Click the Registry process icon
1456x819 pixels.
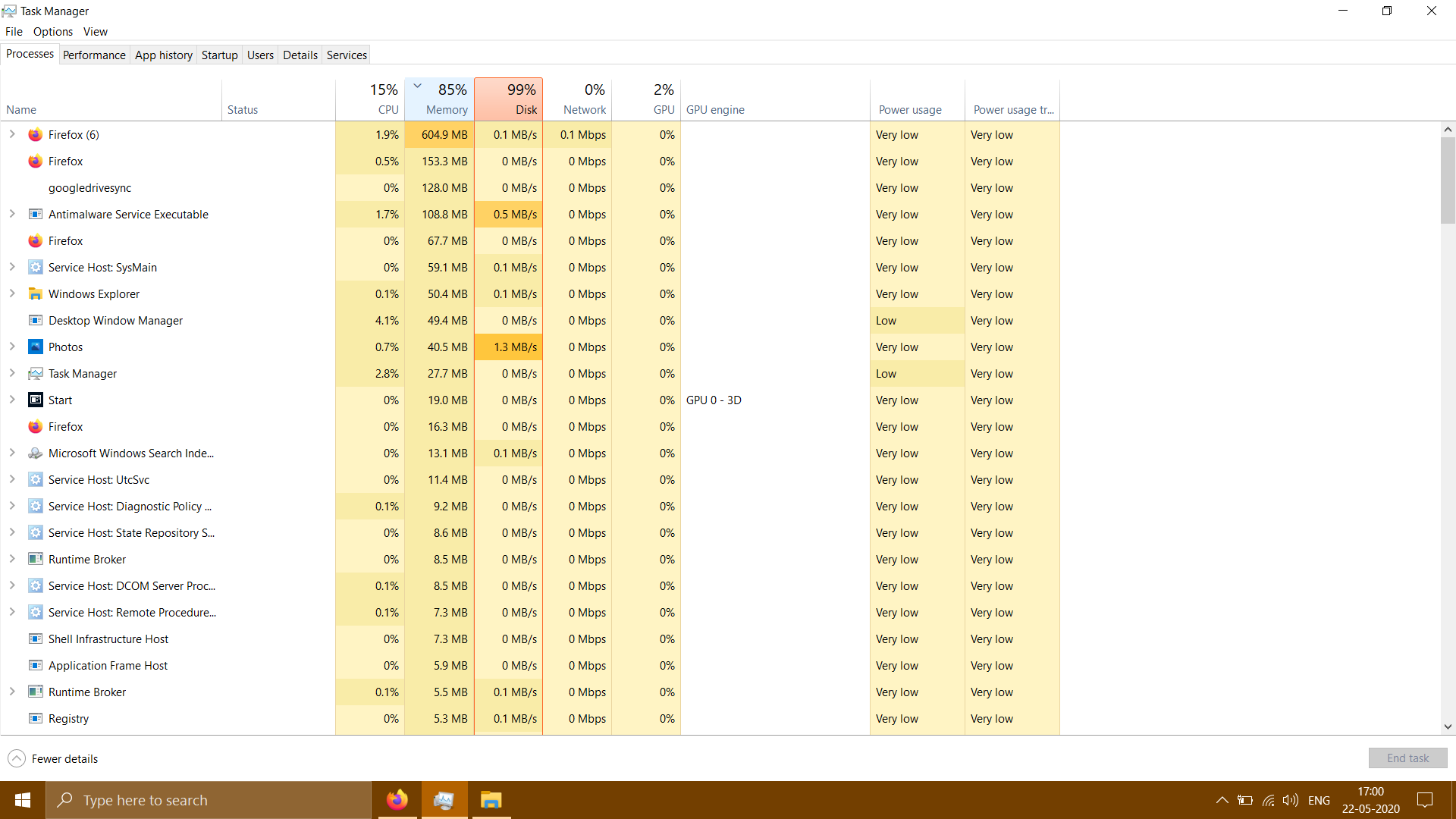(x=35, y=719)
